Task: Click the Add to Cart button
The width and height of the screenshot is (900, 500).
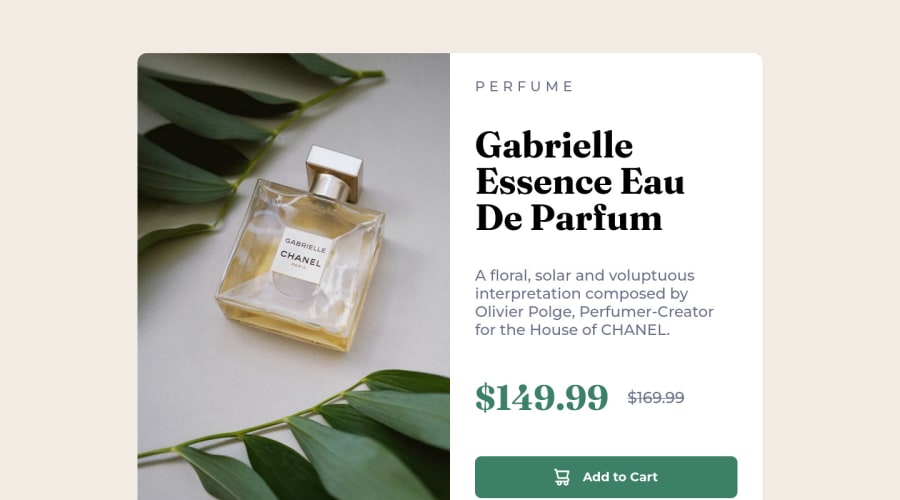Action: (606, 477)
